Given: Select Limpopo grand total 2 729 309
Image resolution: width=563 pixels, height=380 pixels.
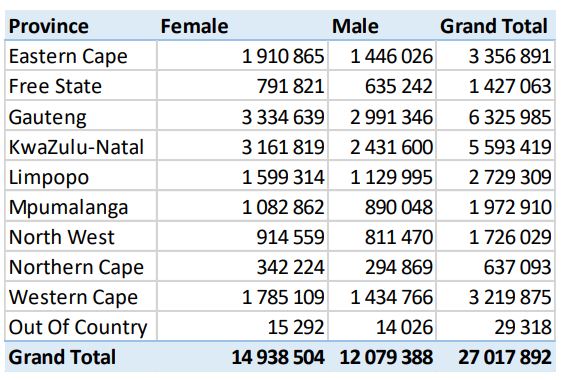Looking at the screenshot, I should pos(510,177).
